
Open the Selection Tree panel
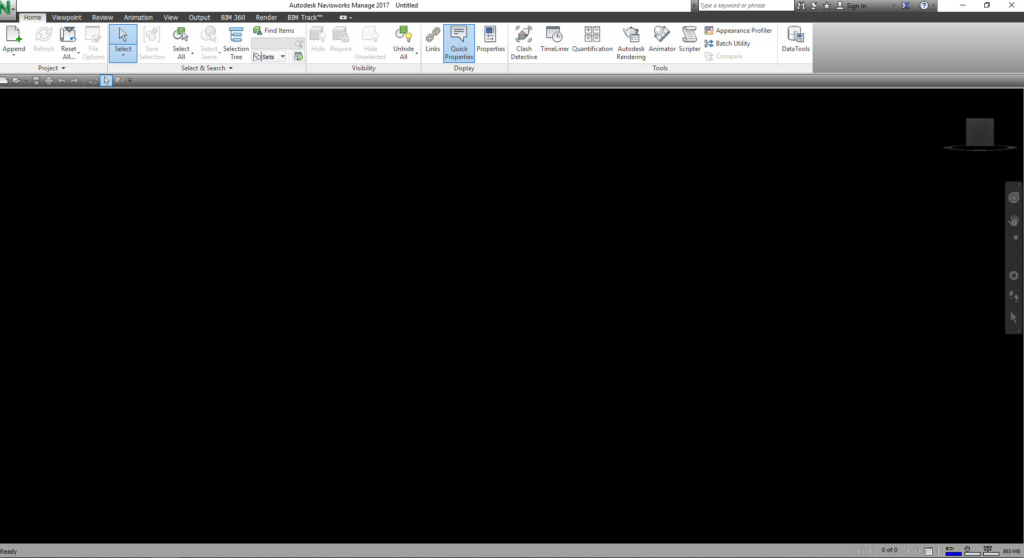tap(236, 36)
